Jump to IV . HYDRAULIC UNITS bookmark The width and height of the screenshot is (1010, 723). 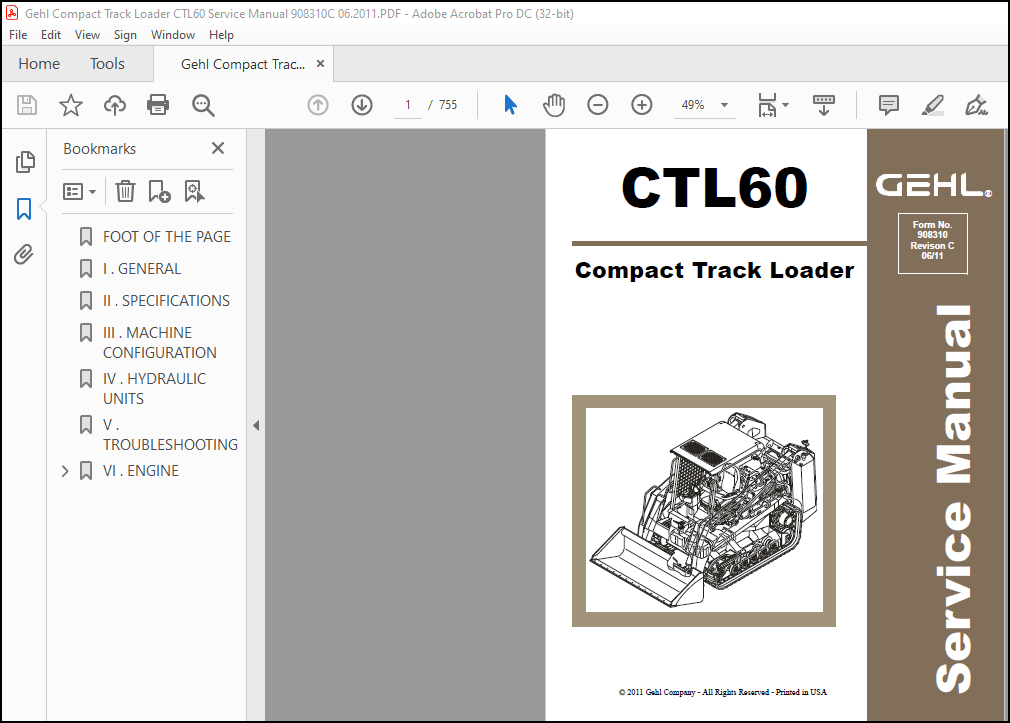coord(155,389)
